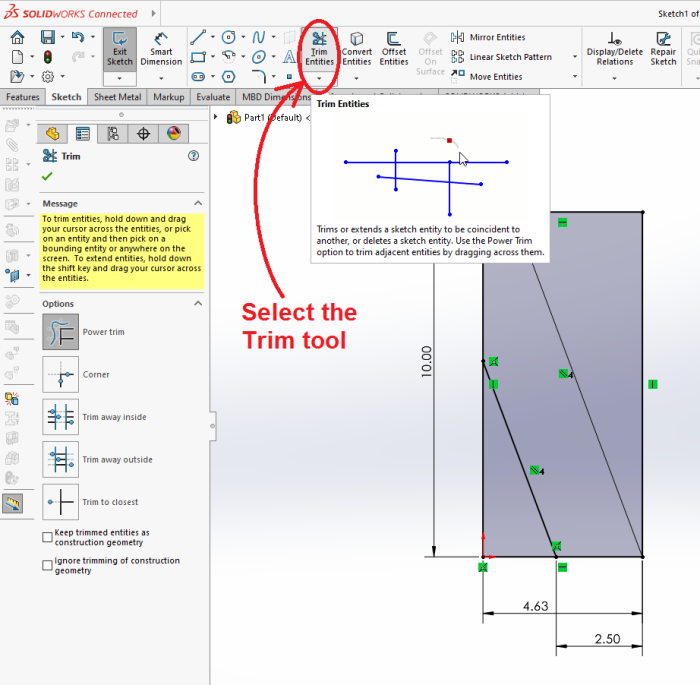The width and height of the screenshot is (700, 685).
Task: Save the document with floppy icon
Action: (x=48, y=37)
